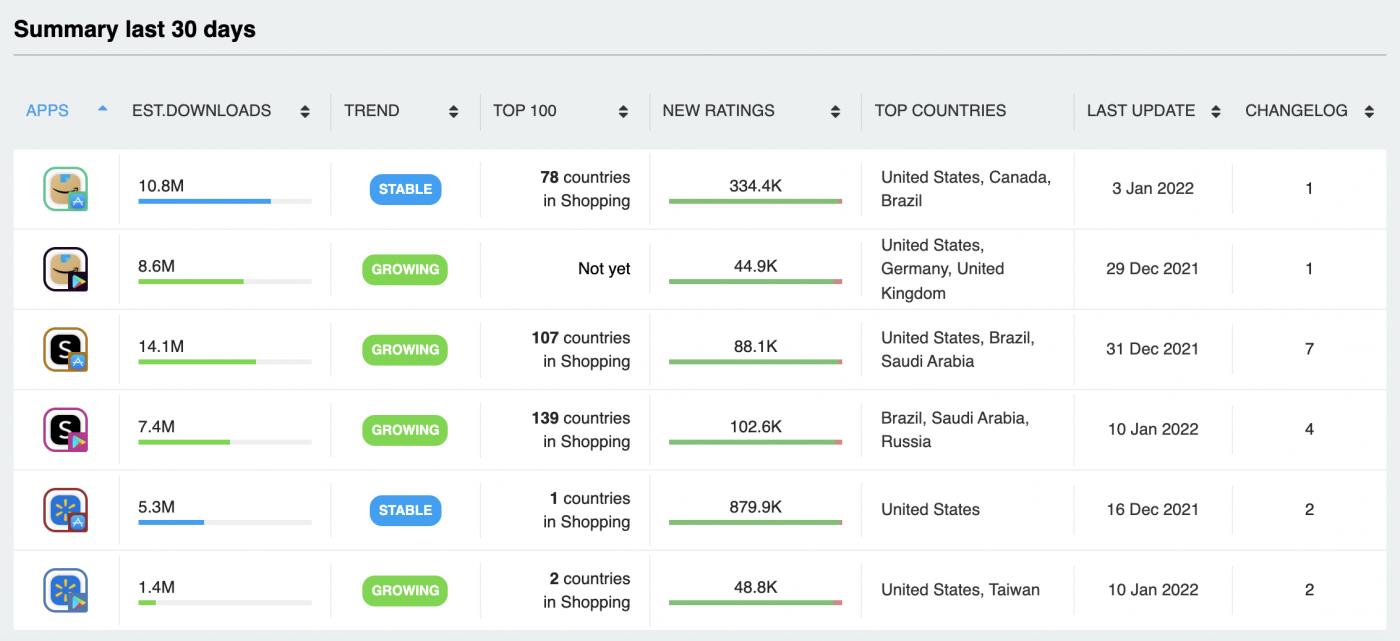The image size is (1400, 641).
Task: Open the red Walmart spark app icon
Action: (x=65, y=510)
